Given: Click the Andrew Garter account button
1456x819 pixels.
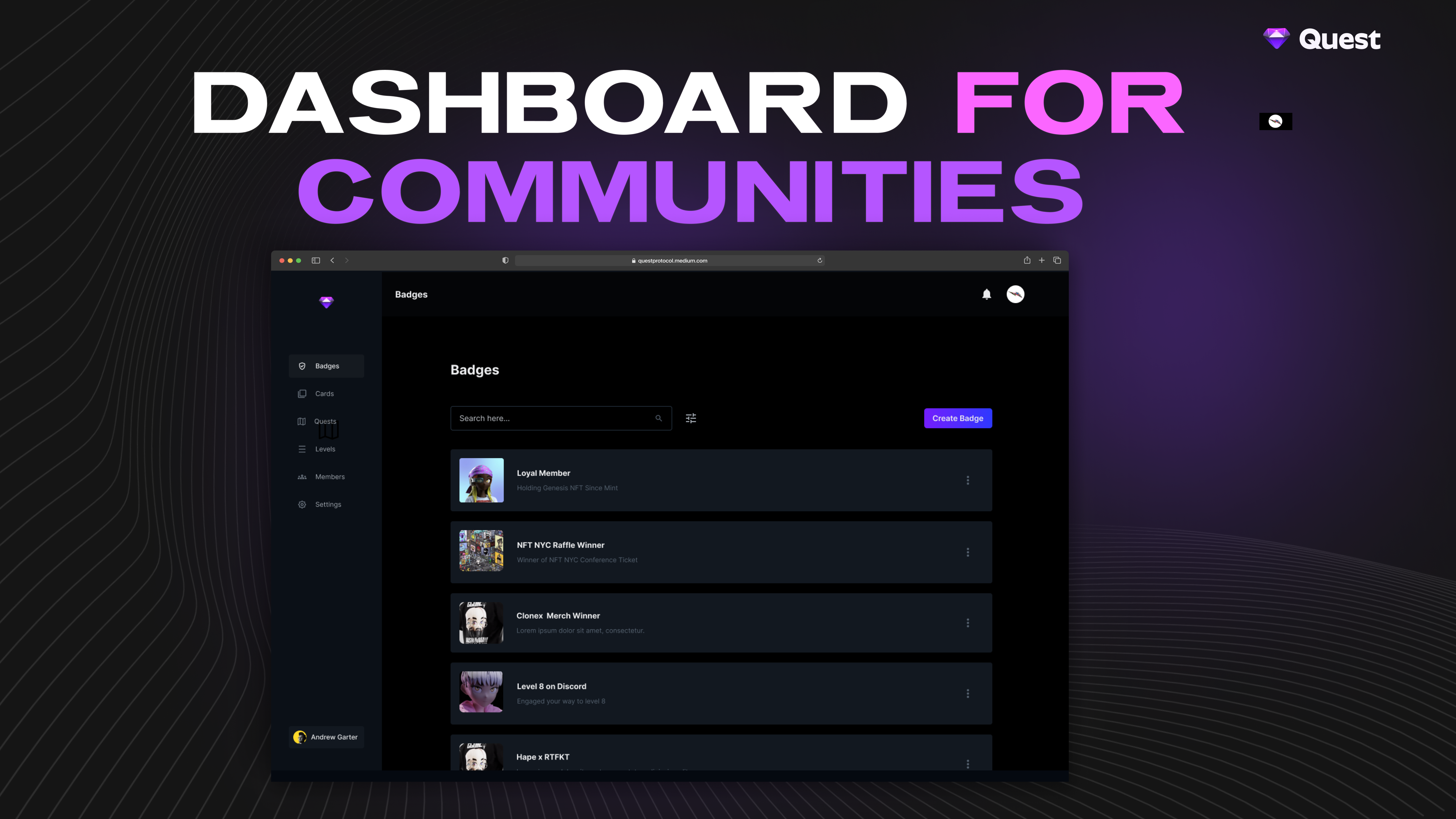Looking at the screenshot, I should pyautogui.click(x=326, y=737).
